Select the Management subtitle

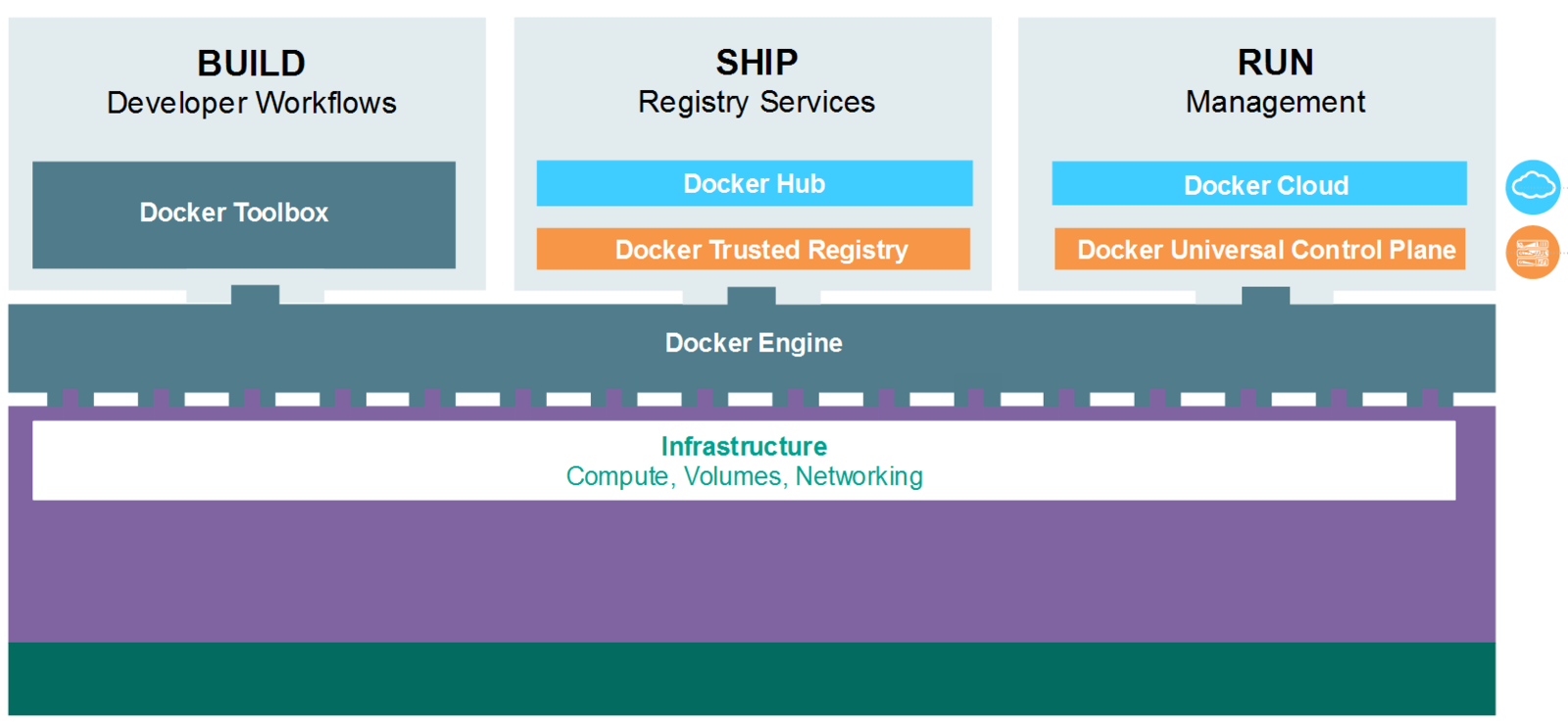1275,102
